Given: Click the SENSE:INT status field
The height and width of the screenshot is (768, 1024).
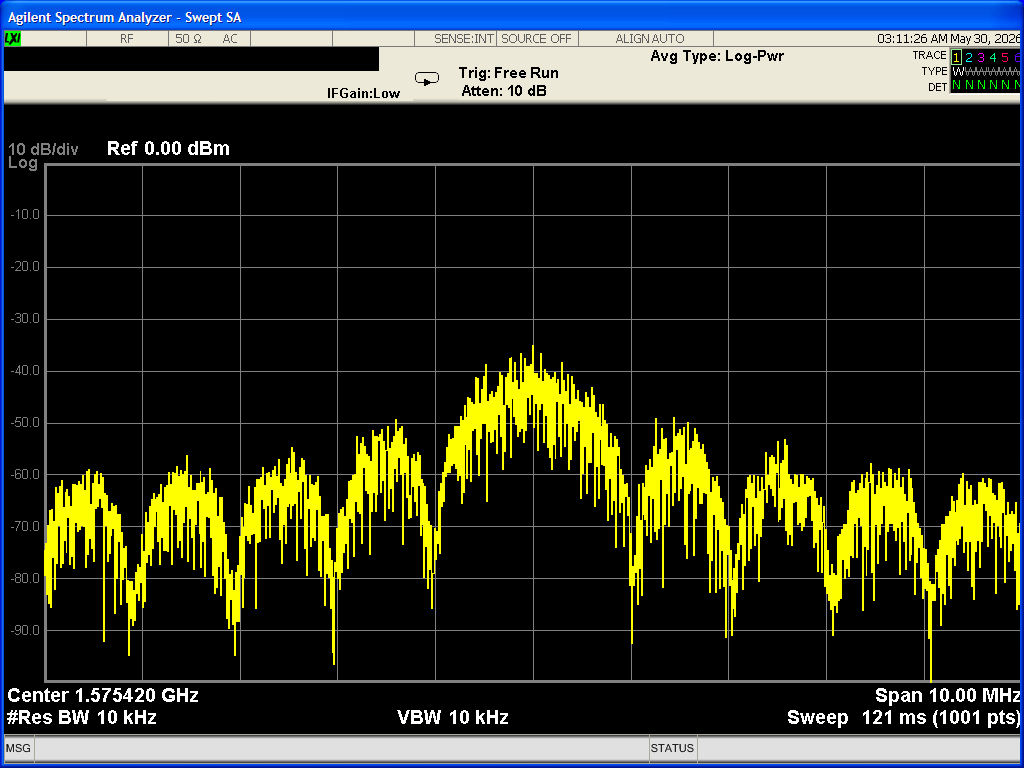Looking at the screenshot, I should pyautogui.click(x=464, y=39).
